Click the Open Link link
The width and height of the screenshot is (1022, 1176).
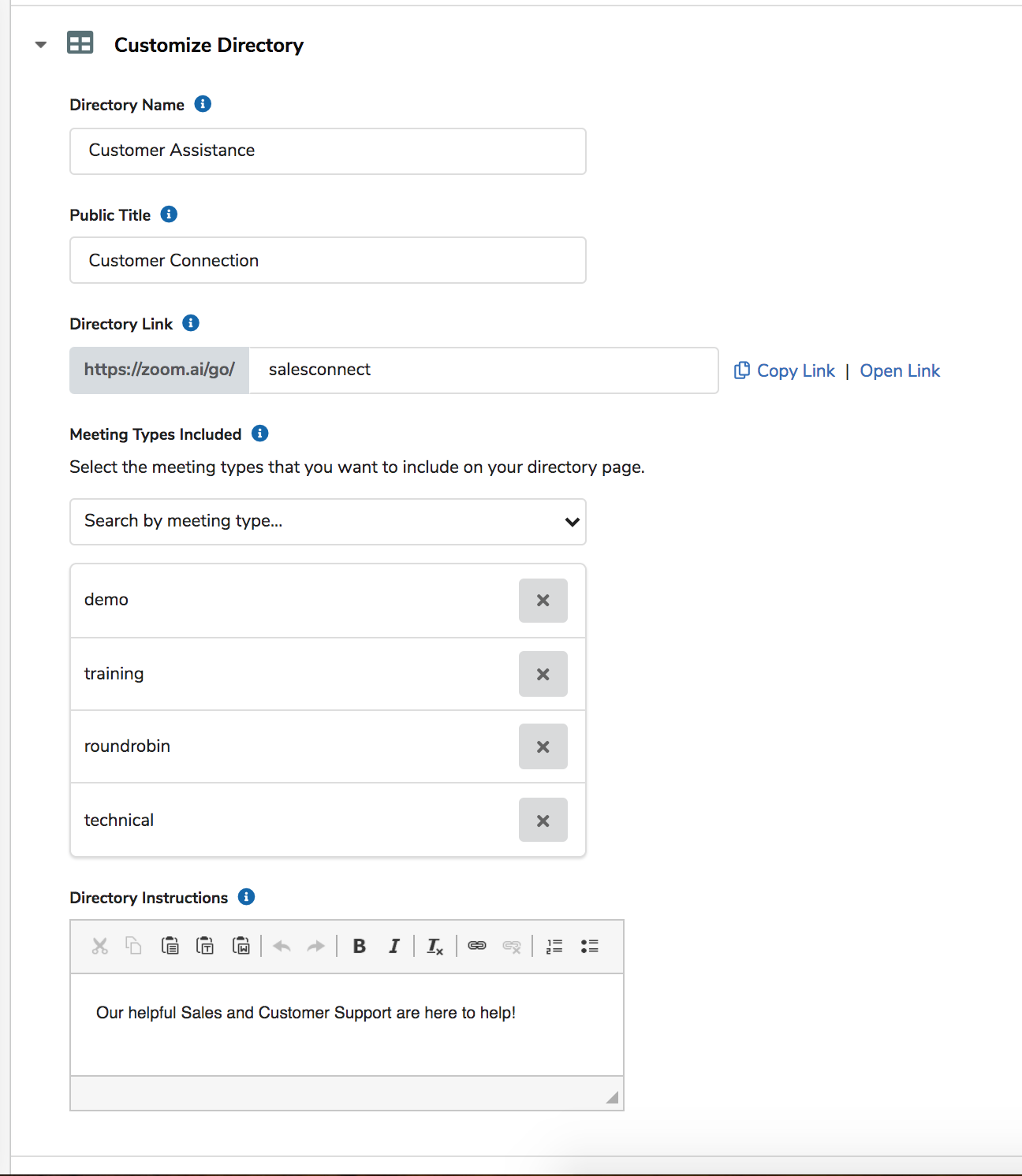pos(900,370)
